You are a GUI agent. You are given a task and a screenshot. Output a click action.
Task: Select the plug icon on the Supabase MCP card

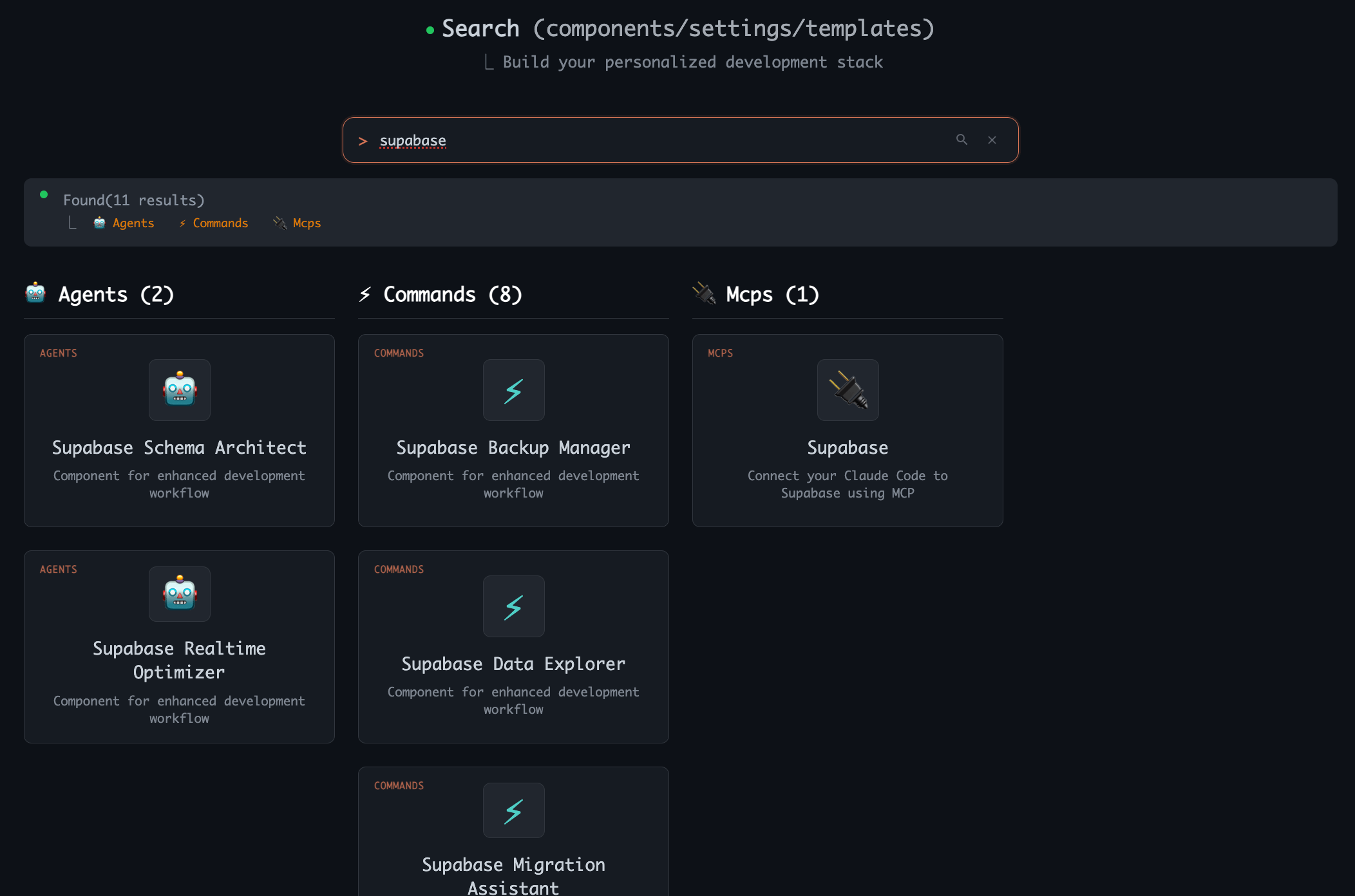click(x=848, y=390)
